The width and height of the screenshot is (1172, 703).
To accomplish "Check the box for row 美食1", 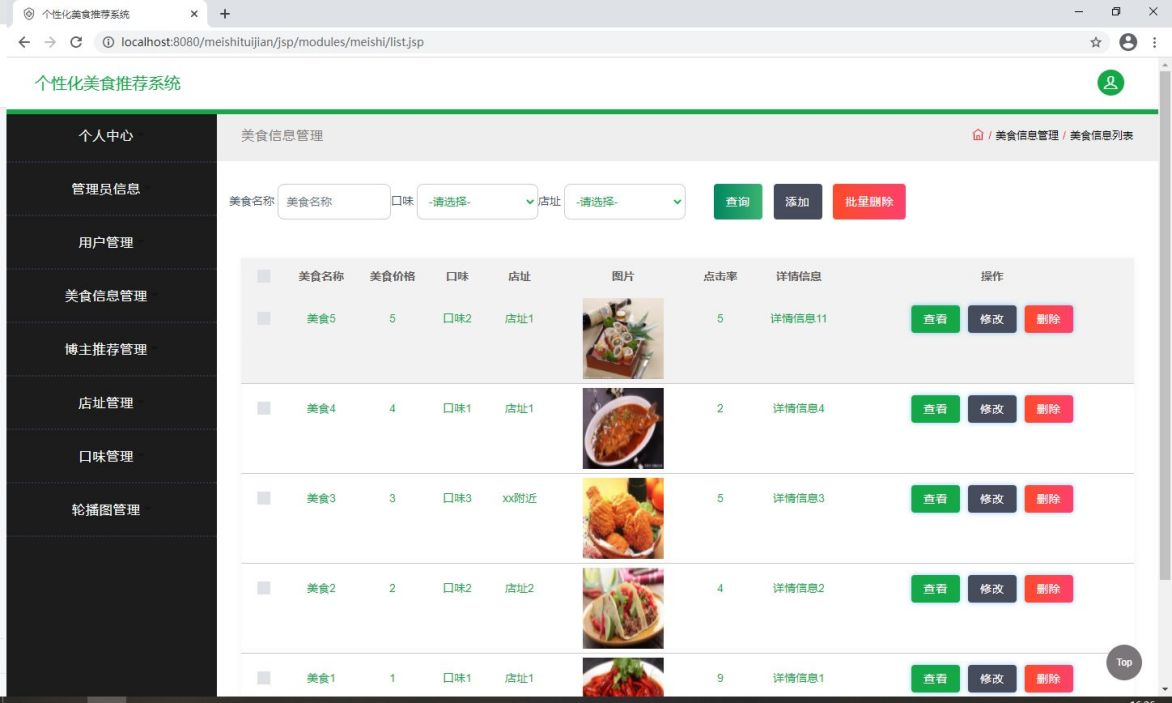I will [264, 678].
